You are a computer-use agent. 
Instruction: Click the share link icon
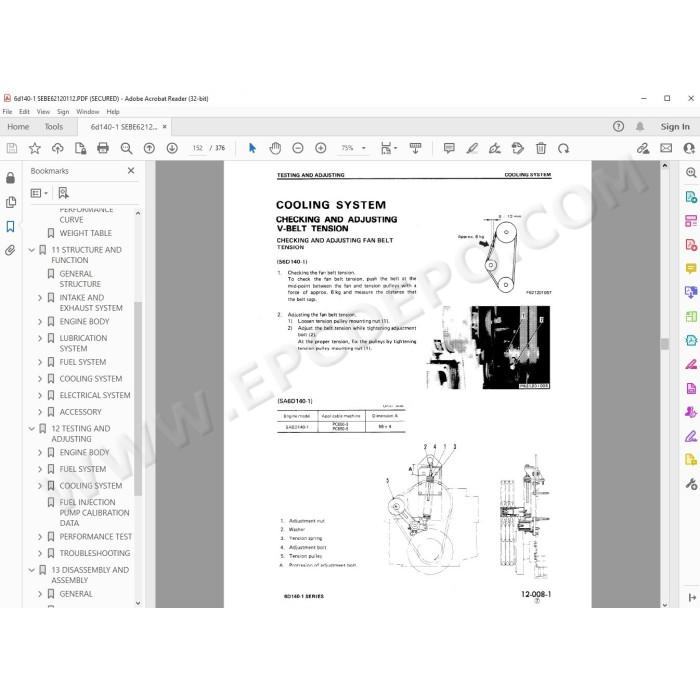[643, 148]
